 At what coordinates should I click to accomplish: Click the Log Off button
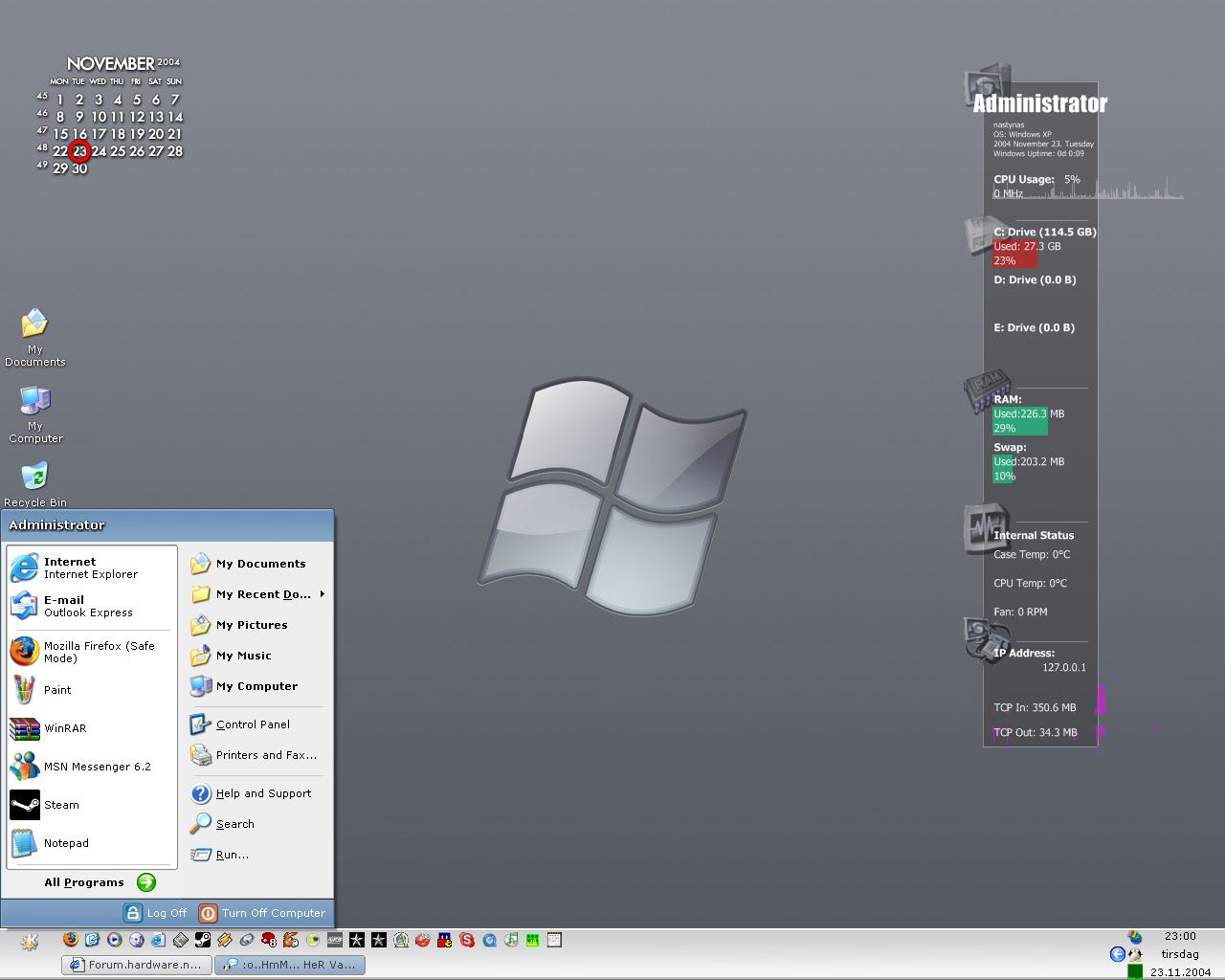coord(156,913)
